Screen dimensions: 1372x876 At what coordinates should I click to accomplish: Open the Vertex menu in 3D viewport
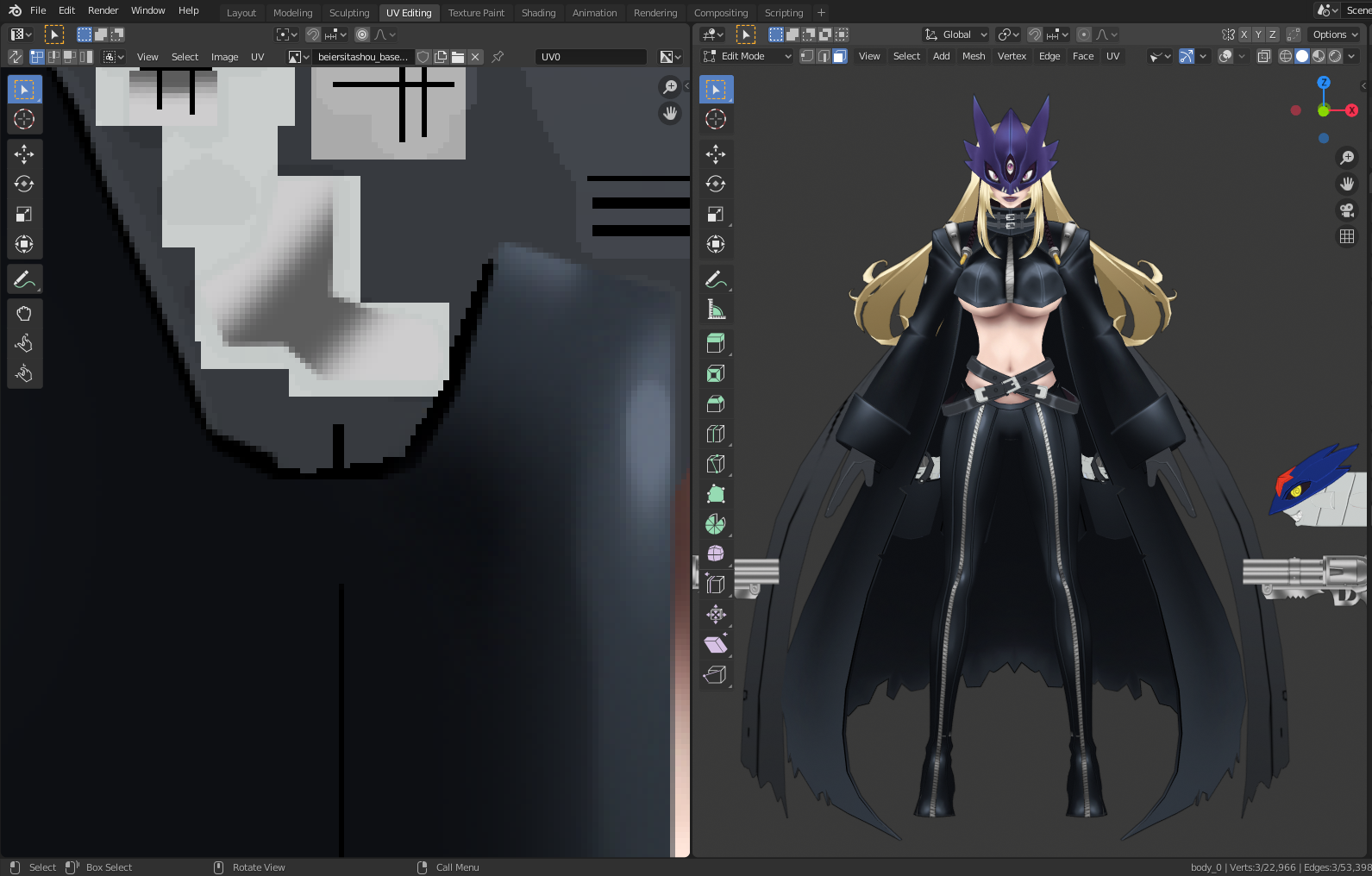[1012, 56]
